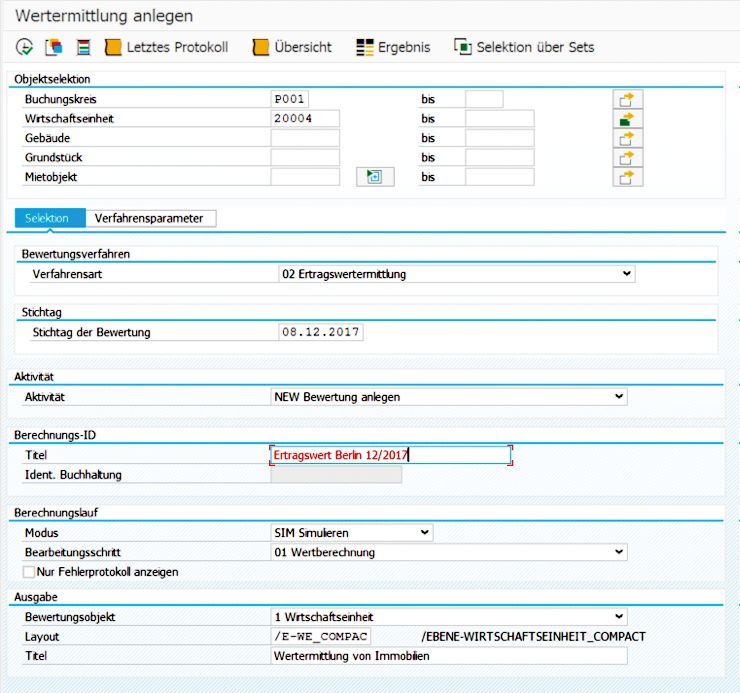Expand the Verfahrensart dropdown
The height and width of the screenshot is (693, 740).
(x=626, y=274)
